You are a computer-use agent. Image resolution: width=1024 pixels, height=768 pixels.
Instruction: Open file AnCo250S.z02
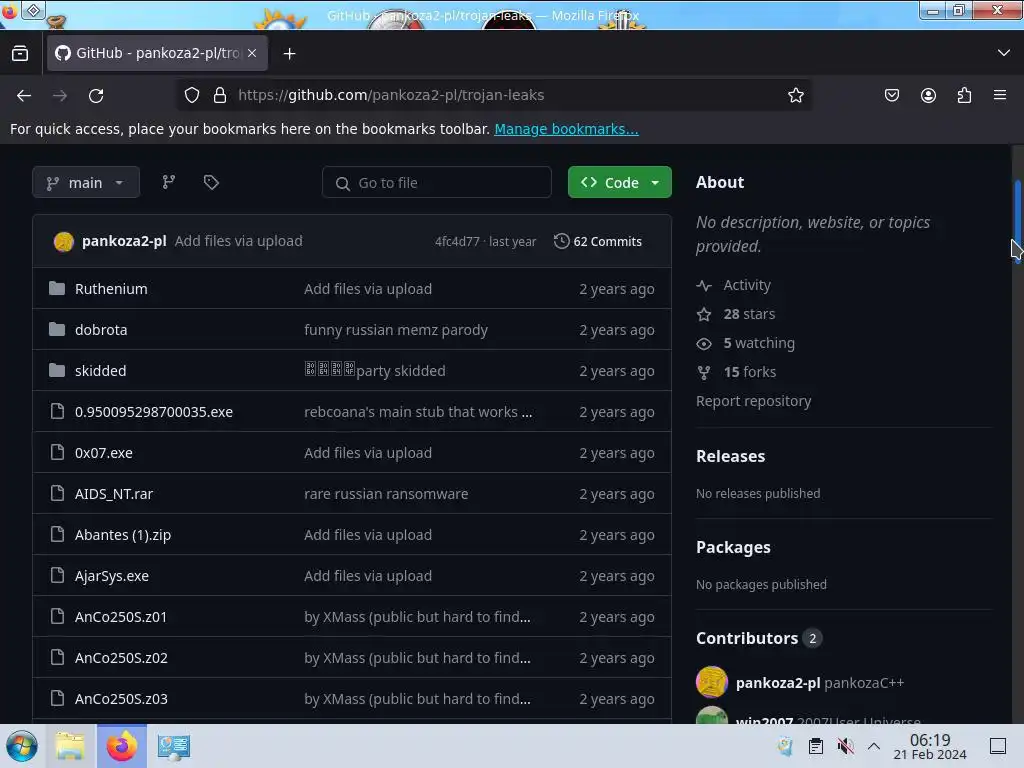click(121, 658)
